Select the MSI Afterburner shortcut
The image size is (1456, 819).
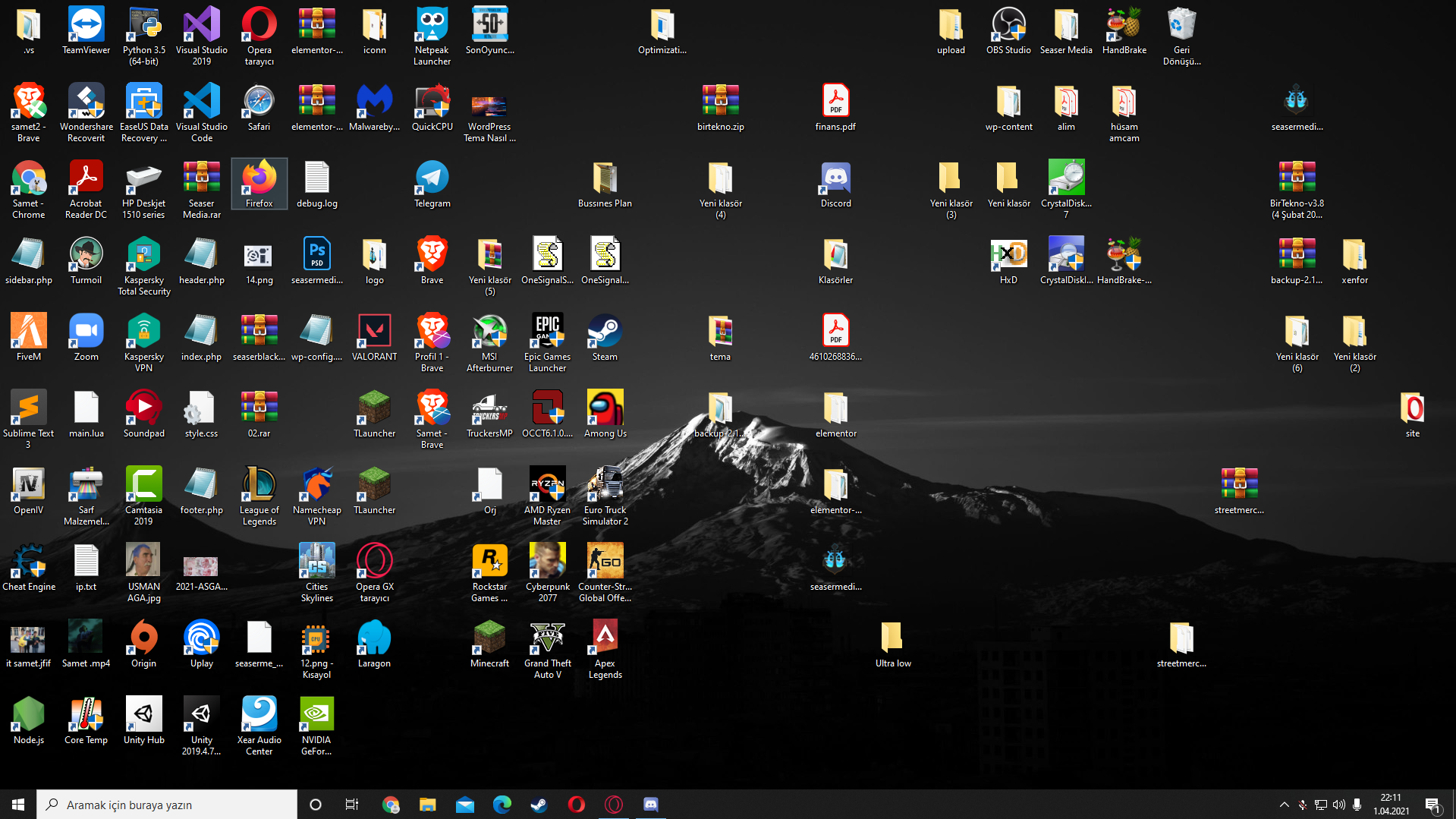point(489,343)
